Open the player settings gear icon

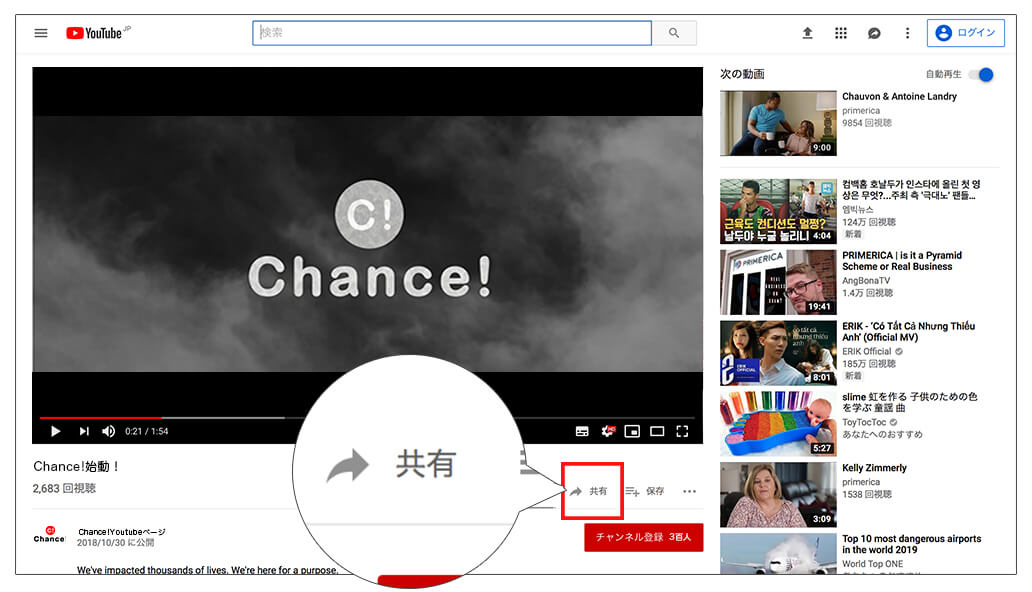[606, 431]
